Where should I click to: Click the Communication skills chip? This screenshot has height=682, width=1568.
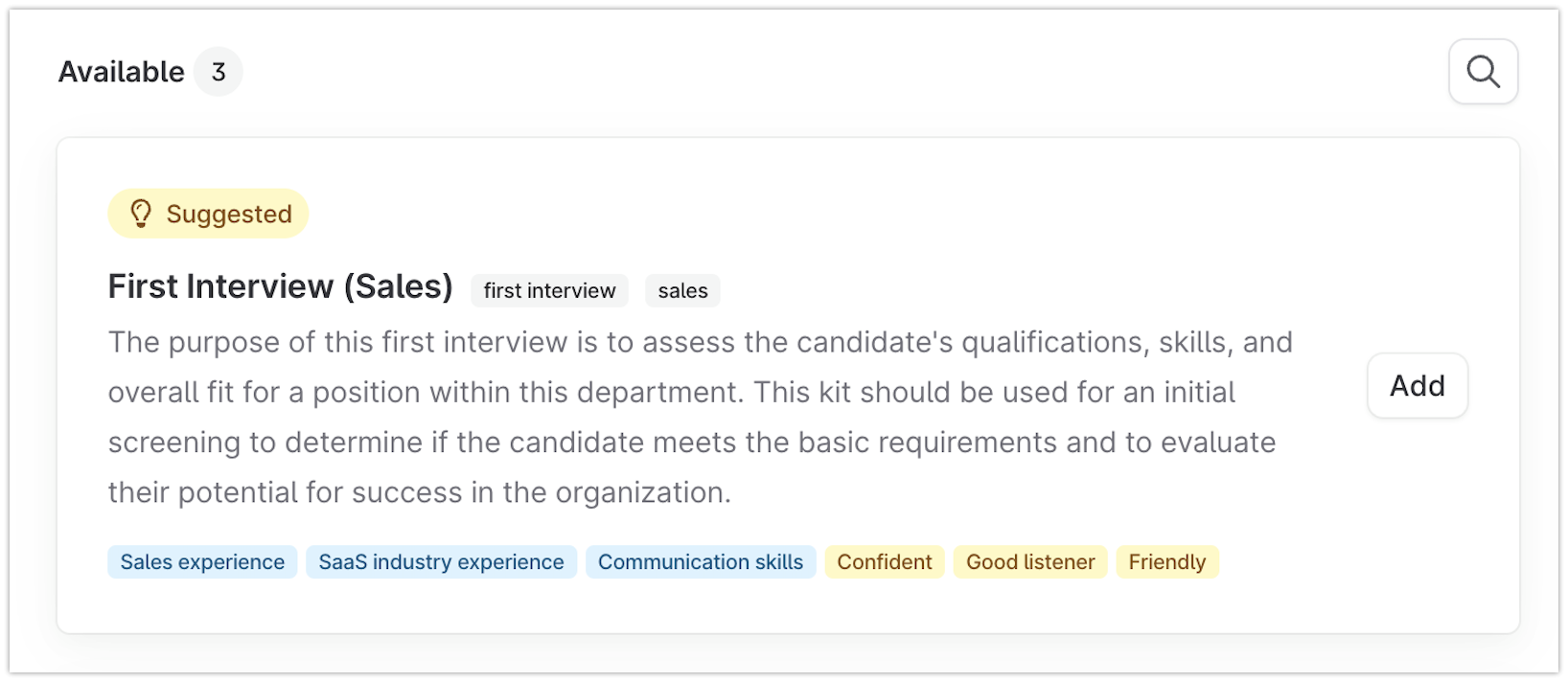tap(701, 562)
